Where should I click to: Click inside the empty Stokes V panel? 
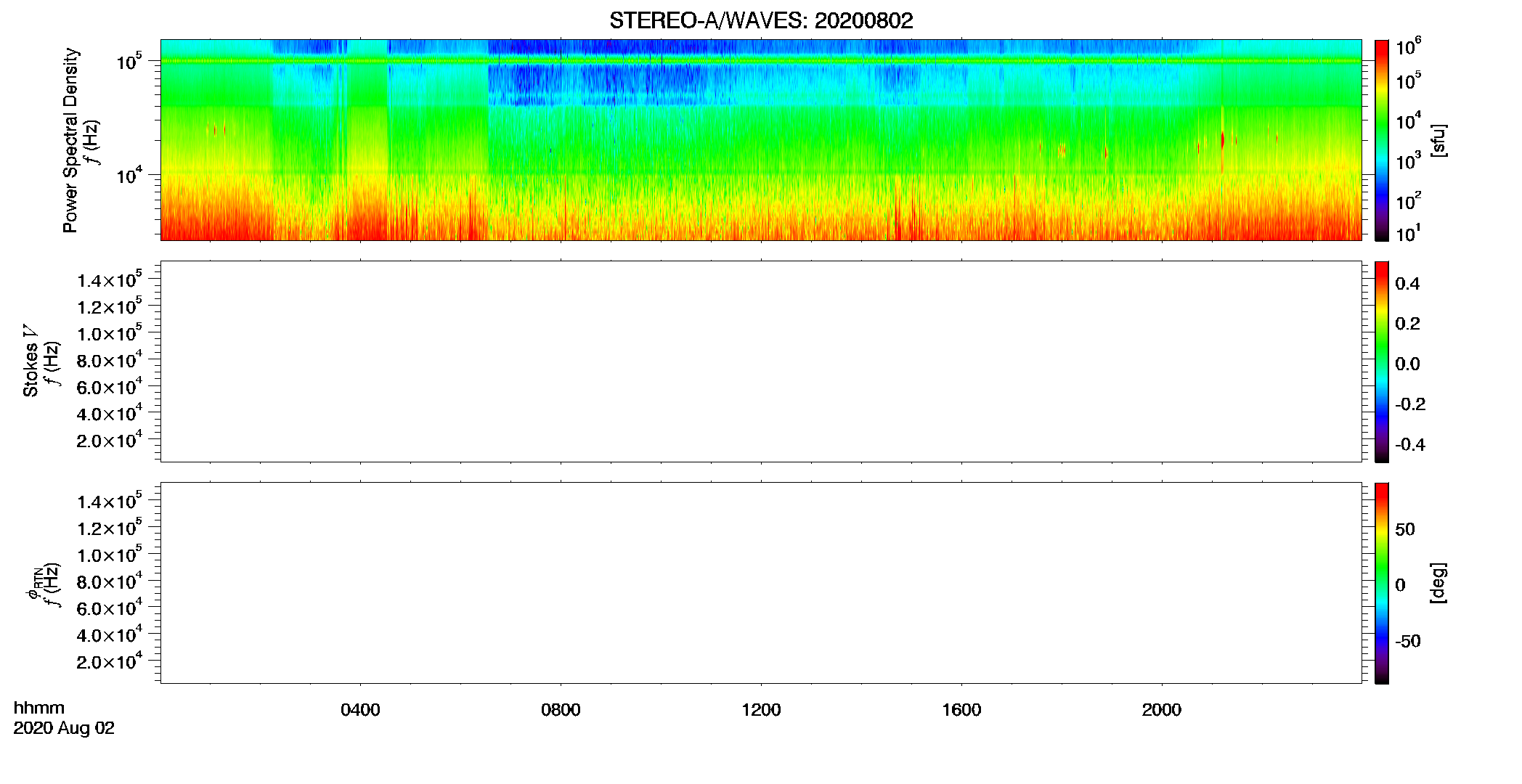(761, 362)
